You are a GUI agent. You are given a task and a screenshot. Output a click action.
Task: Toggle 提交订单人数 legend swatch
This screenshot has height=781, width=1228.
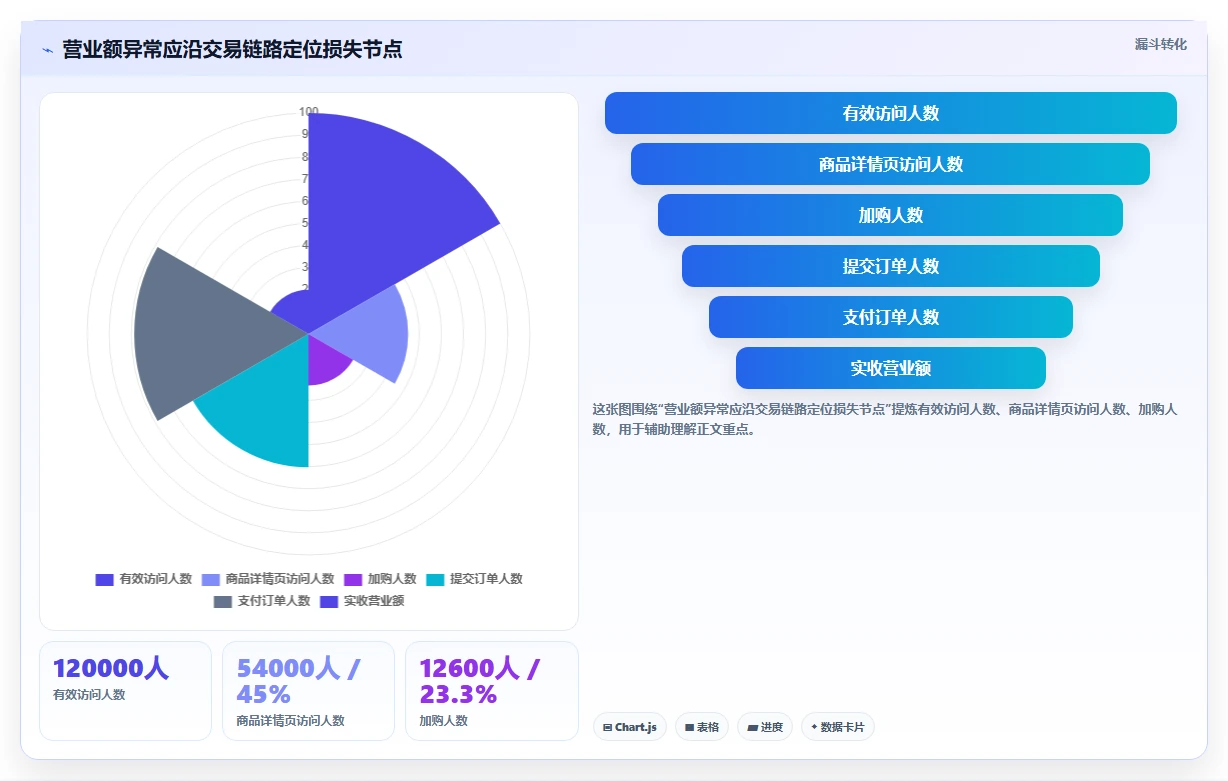pyautogui.click(x=435, y=579)
